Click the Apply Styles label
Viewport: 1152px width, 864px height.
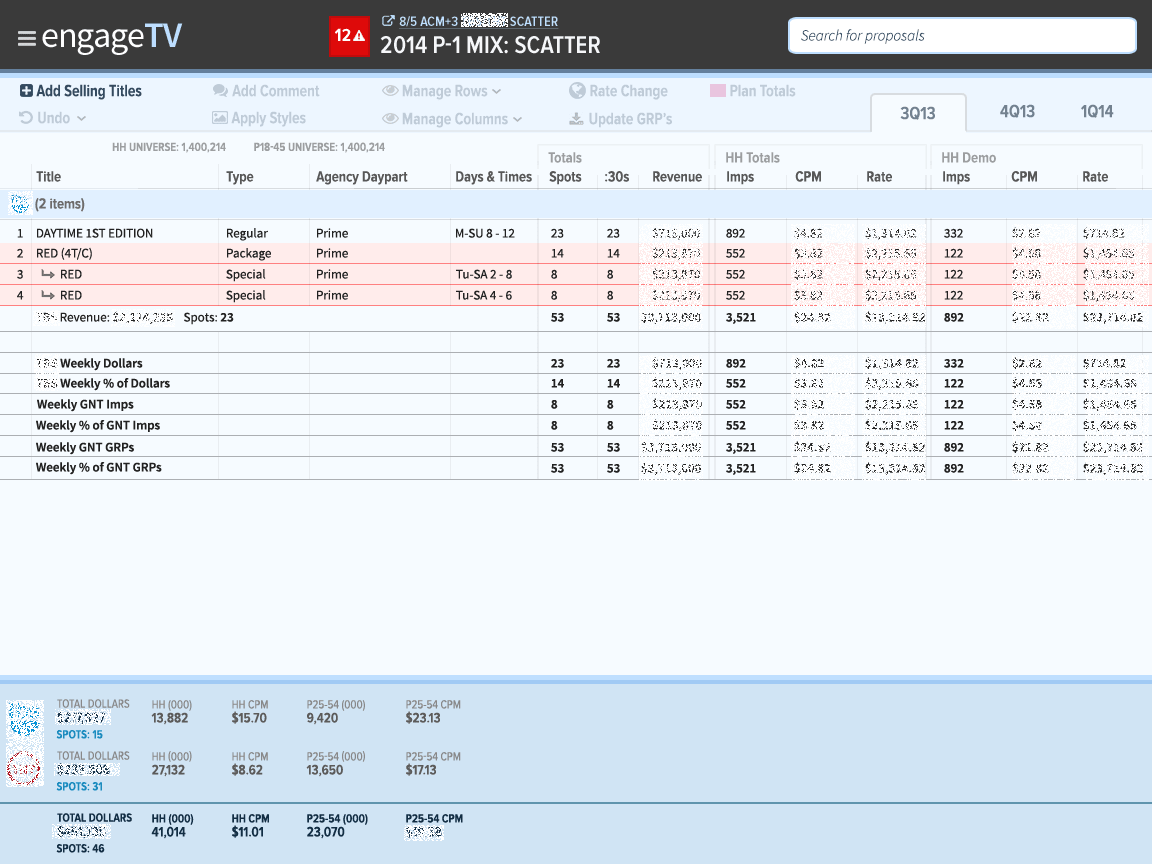(268, 118)
